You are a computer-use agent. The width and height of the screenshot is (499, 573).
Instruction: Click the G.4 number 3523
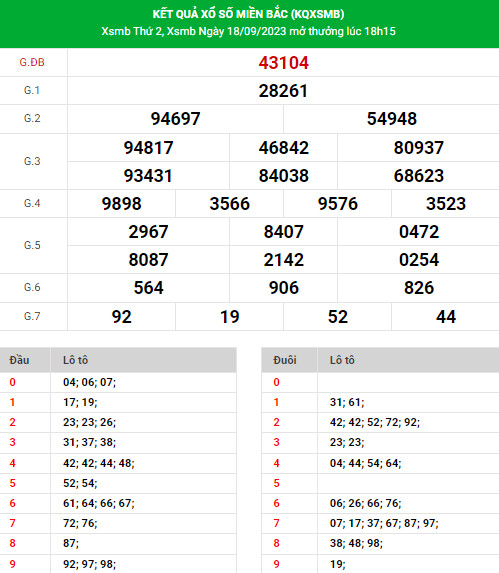[x=446, y=204]
